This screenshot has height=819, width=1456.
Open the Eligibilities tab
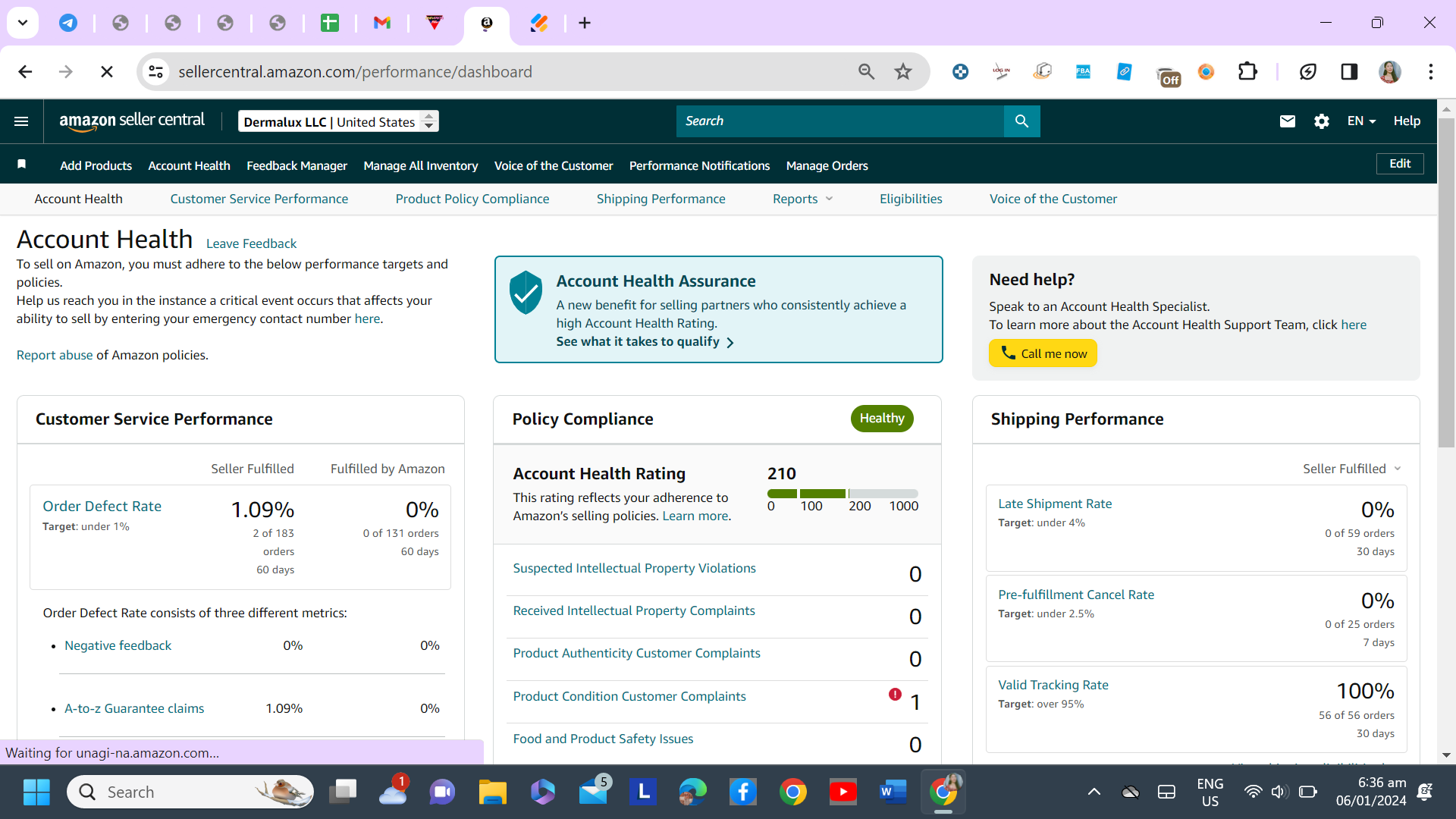pos(911,199)
